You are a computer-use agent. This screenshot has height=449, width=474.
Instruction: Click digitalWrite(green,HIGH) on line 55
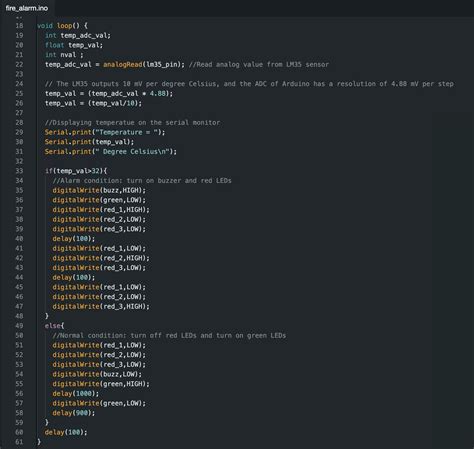pos(101,384)
